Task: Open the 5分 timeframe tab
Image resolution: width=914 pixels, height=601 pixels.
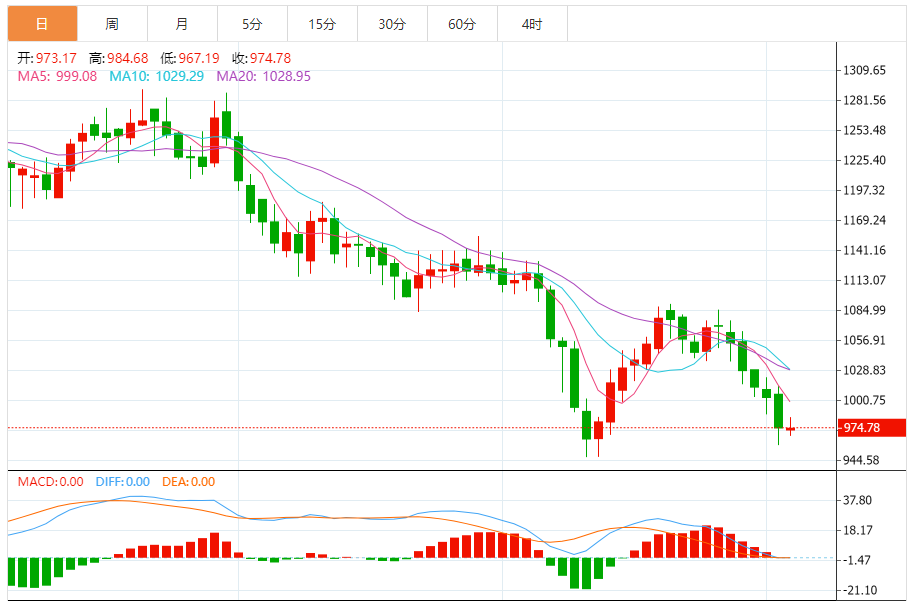Action: pyautogui.click(x=252, y=24)
